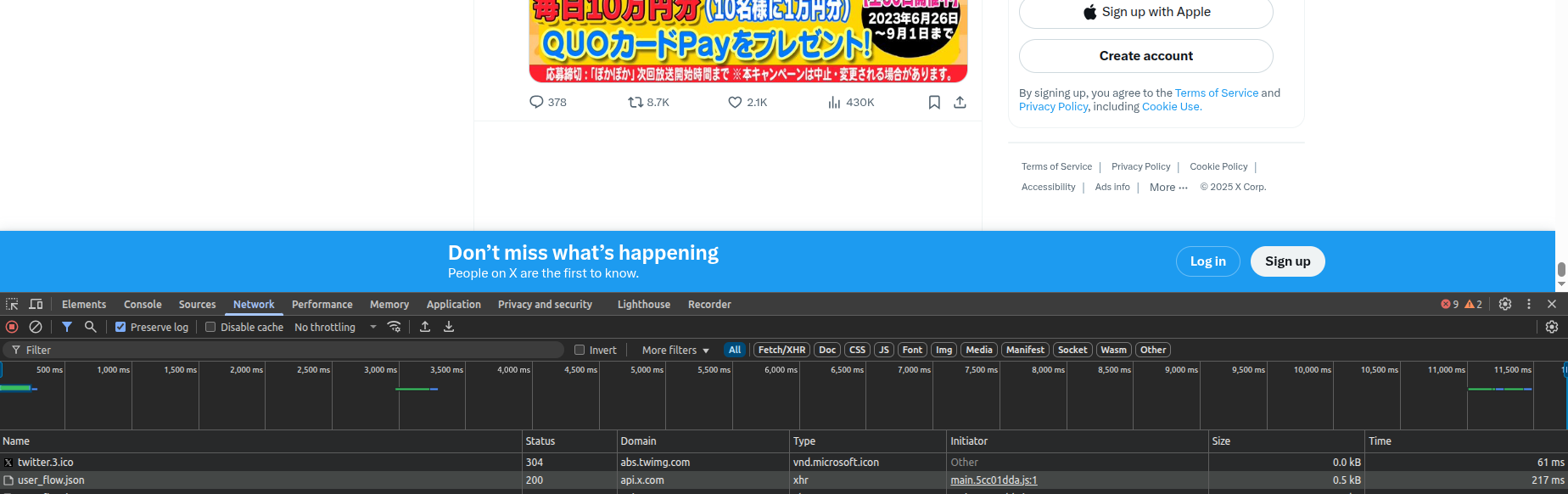Open the Memory tab
This screenshot has width=1568, height=494.
pos(389,304)
